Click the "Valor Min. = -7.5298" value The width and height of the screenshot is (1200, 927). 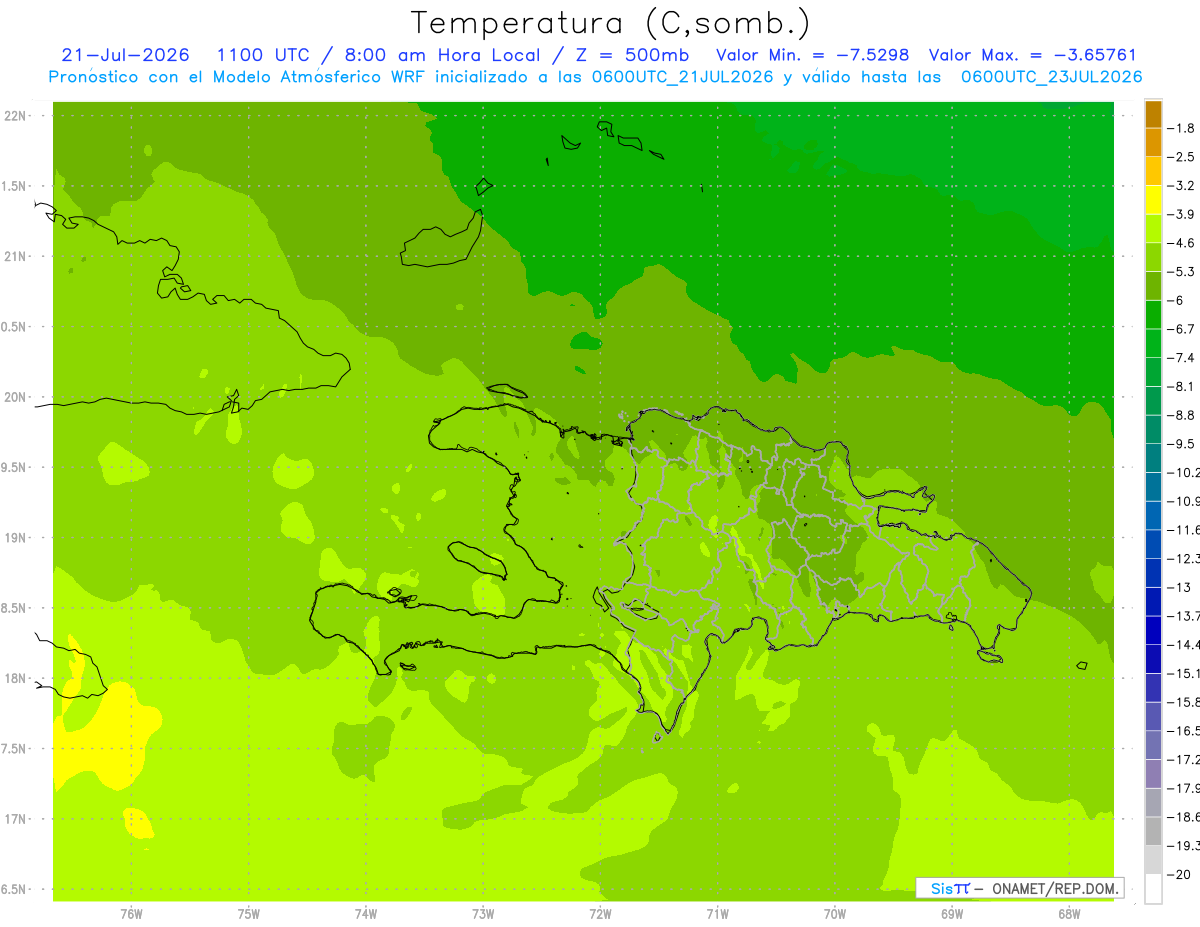(813, 55)
